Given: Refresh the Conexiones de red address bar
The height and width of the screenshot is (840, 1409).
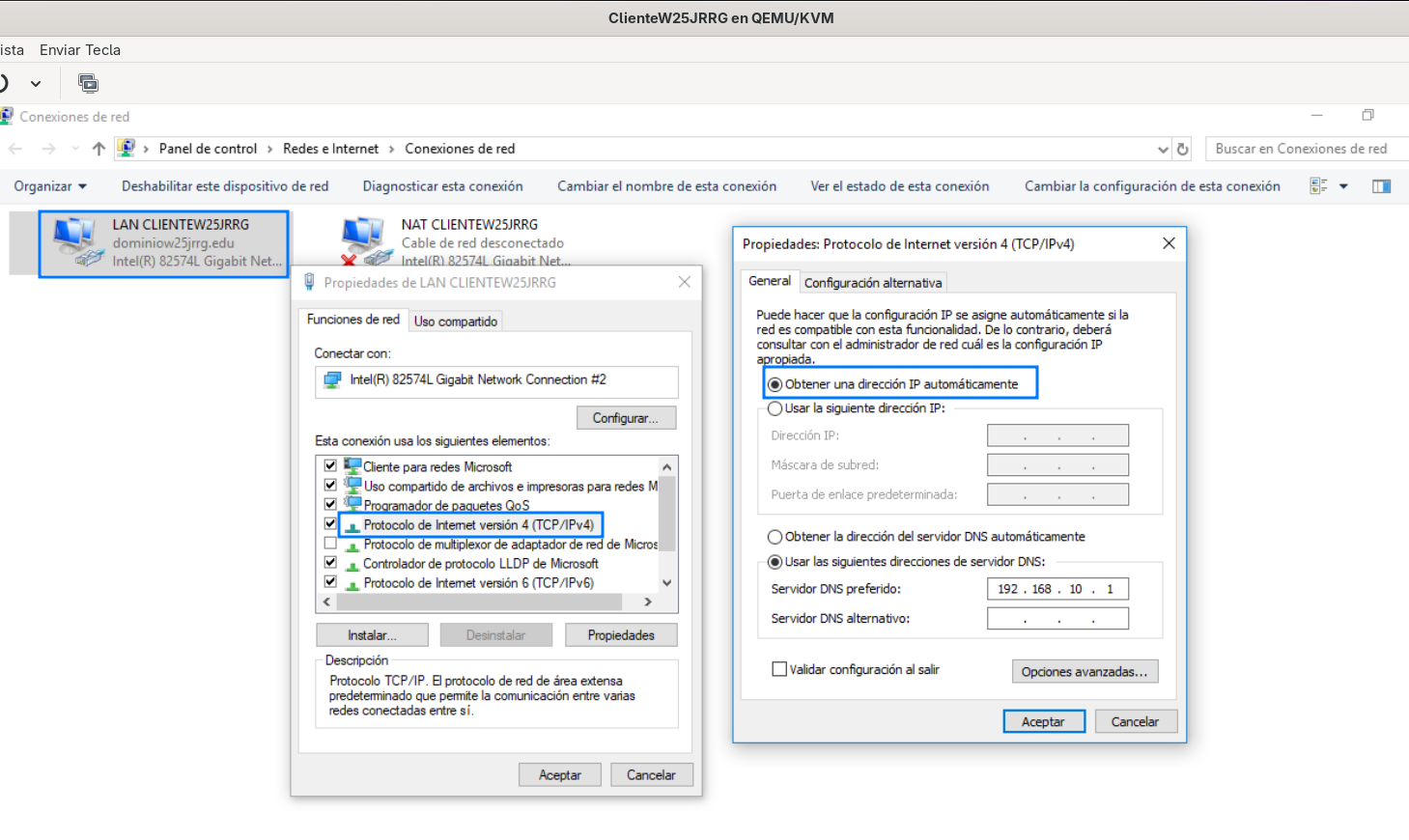Looking at the screenshot, I should [x=1183, y=149].
